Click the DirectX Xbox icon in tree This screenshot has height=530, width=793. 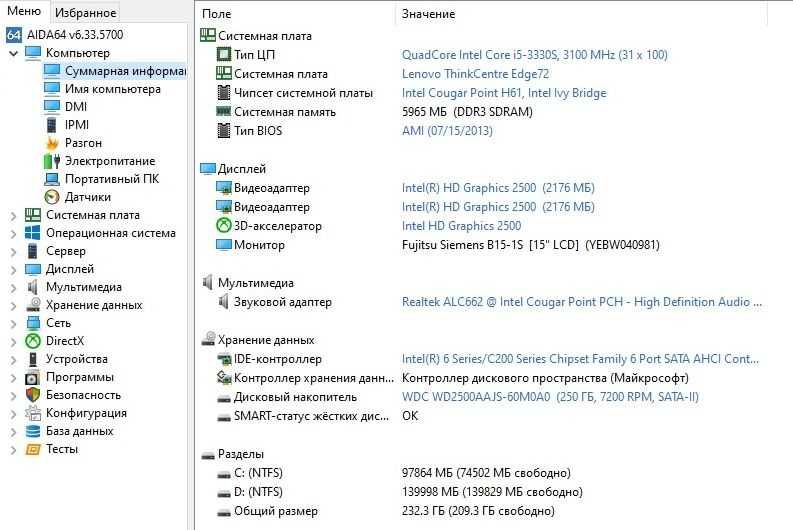coord(33,341)
